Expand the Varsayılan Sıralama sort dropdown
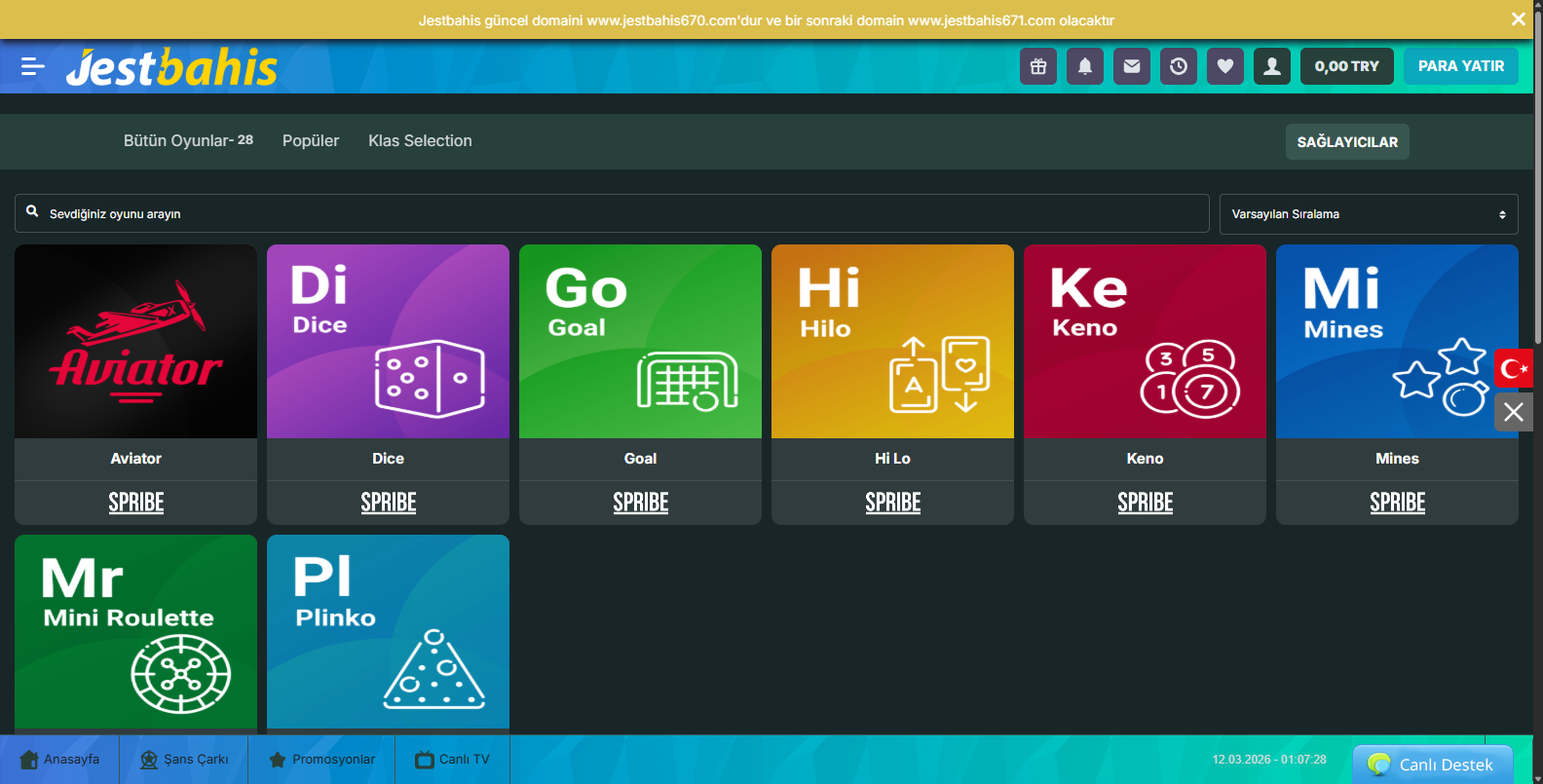The width and height of the screenshot is (1543, 784). pyautogui.click(x=1368, y=214)
